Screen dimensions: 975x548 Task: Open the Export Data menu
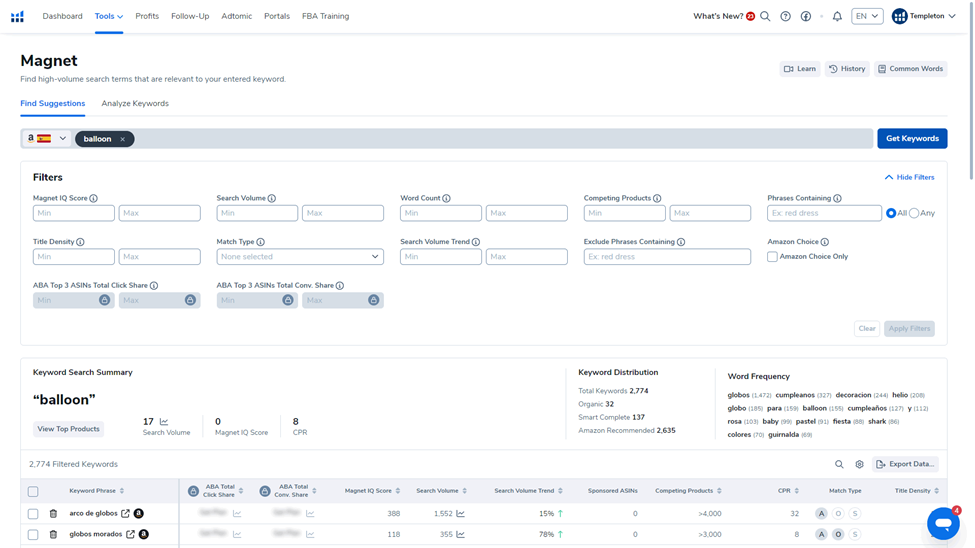click(x=905, y=464)
